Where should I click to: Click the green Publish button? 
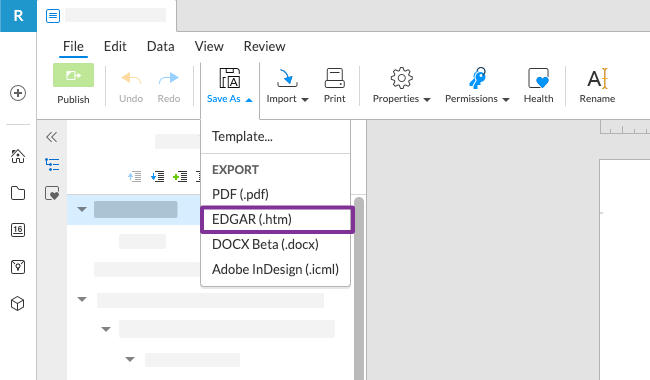point(73,75)
